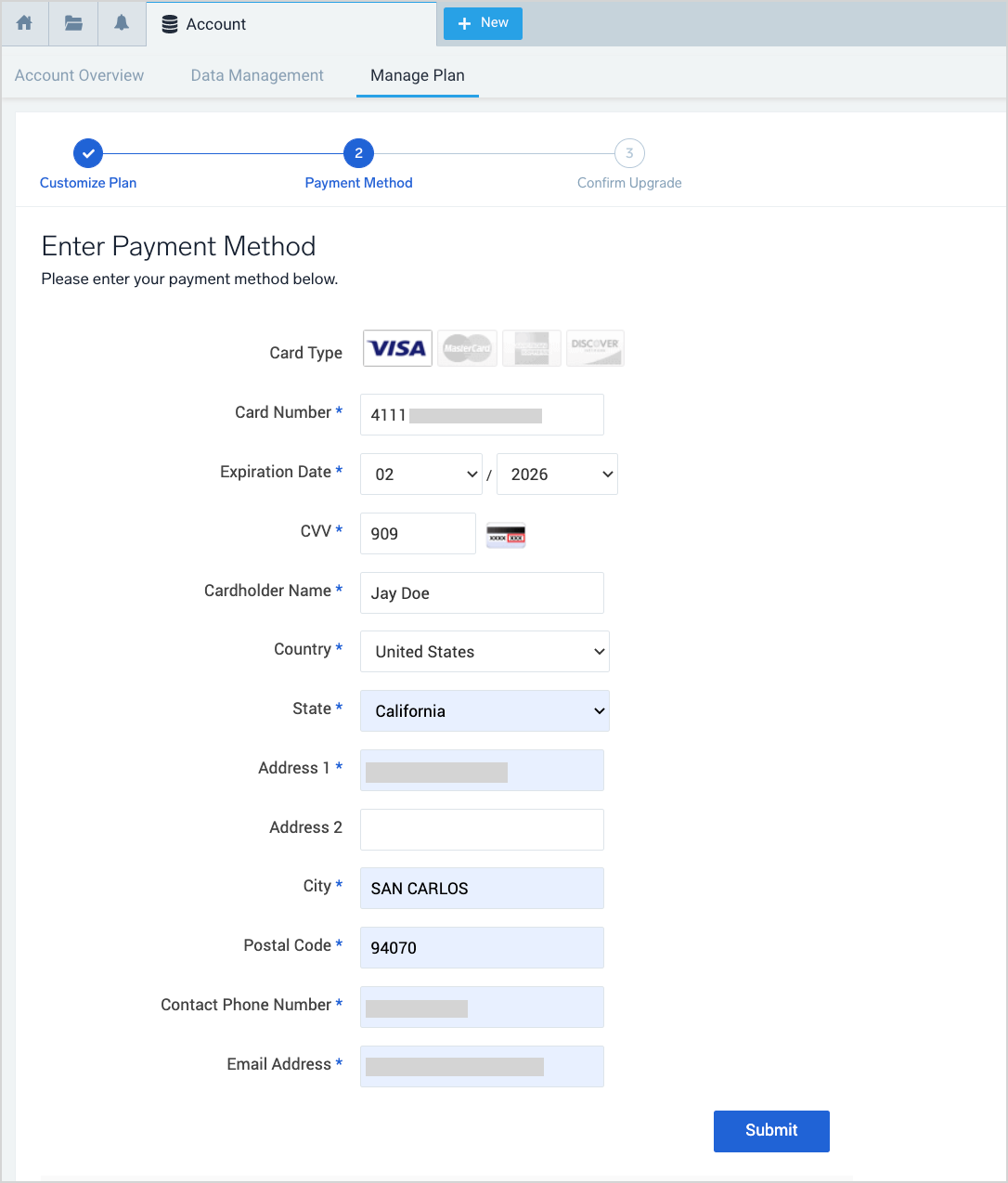The width and height of the screenshot is (1008, 1183).
Task: Click the Cardholder Name field
Action: 482,593
